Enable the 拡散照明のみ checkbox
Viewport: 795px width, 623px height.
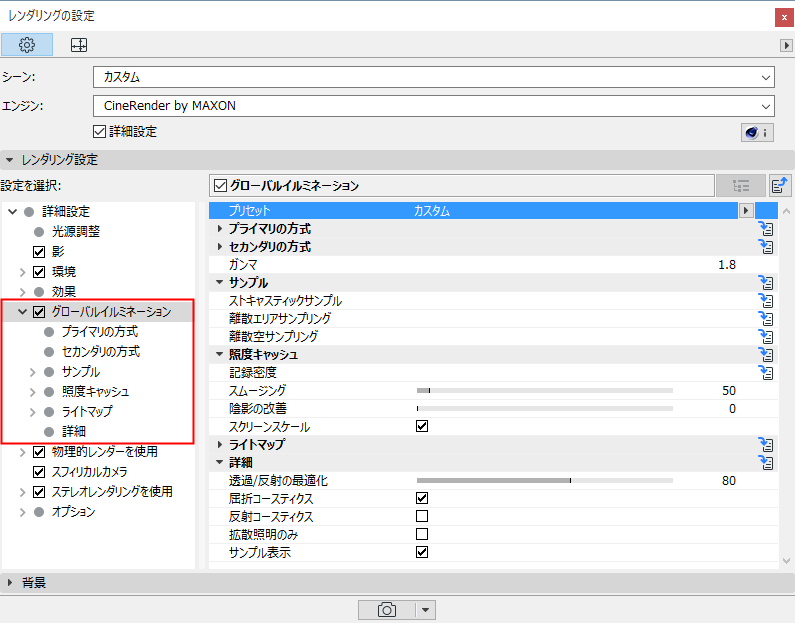pyautogui.click(x=422, y=534)
